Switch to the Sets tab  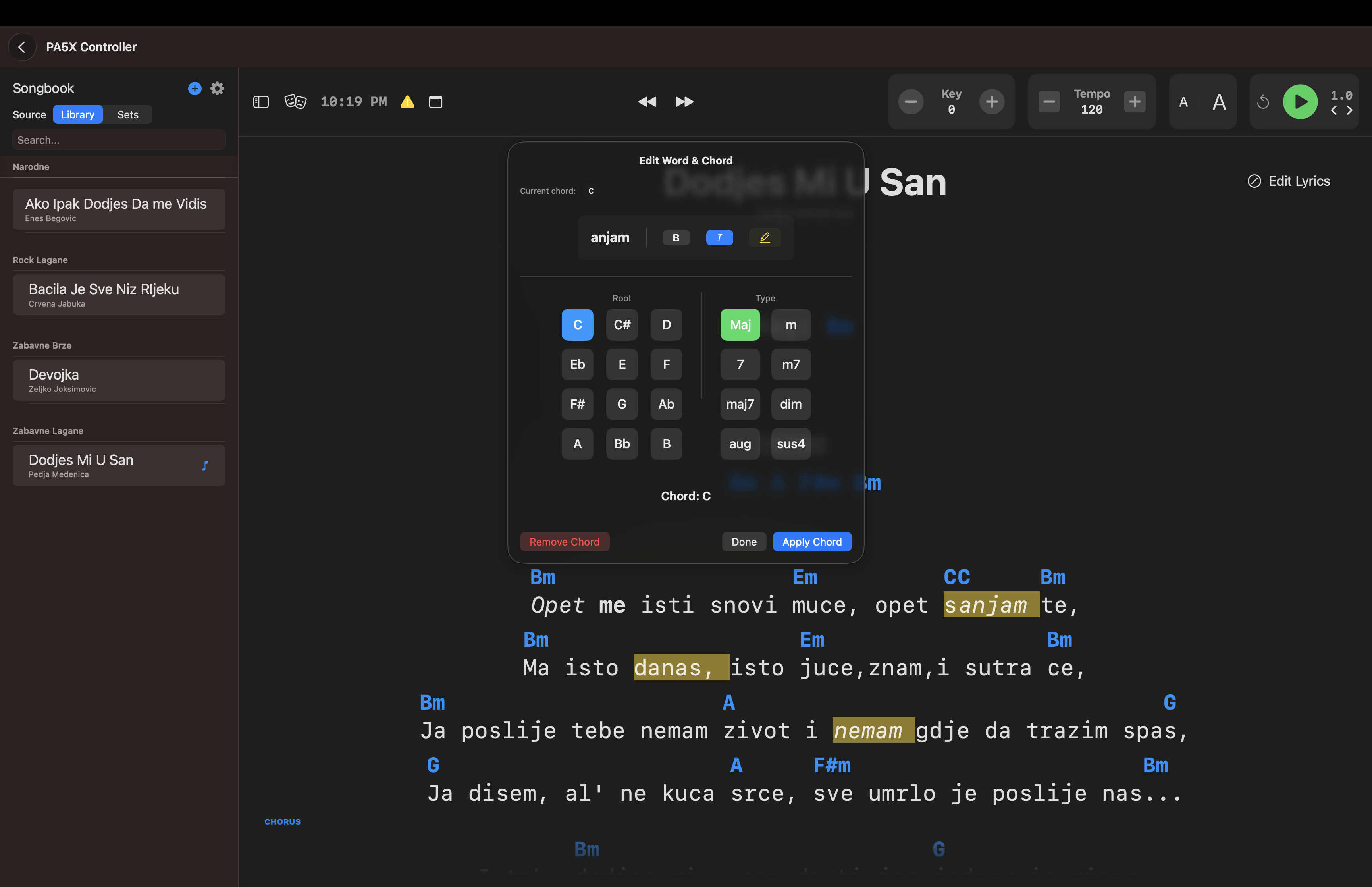pyautogui.click(x=127, y=115)
